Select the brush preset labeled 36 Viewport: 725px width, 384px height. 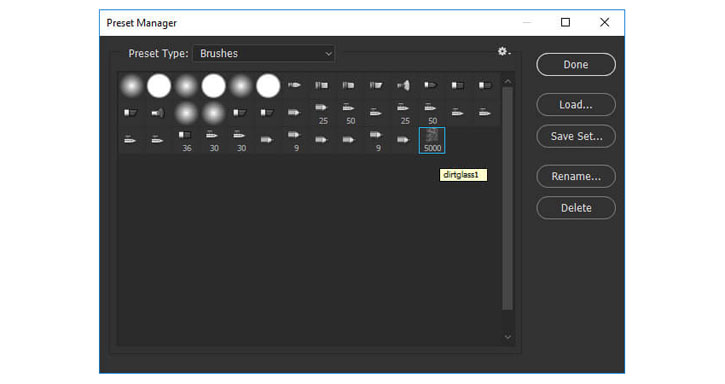pos(186,140)
